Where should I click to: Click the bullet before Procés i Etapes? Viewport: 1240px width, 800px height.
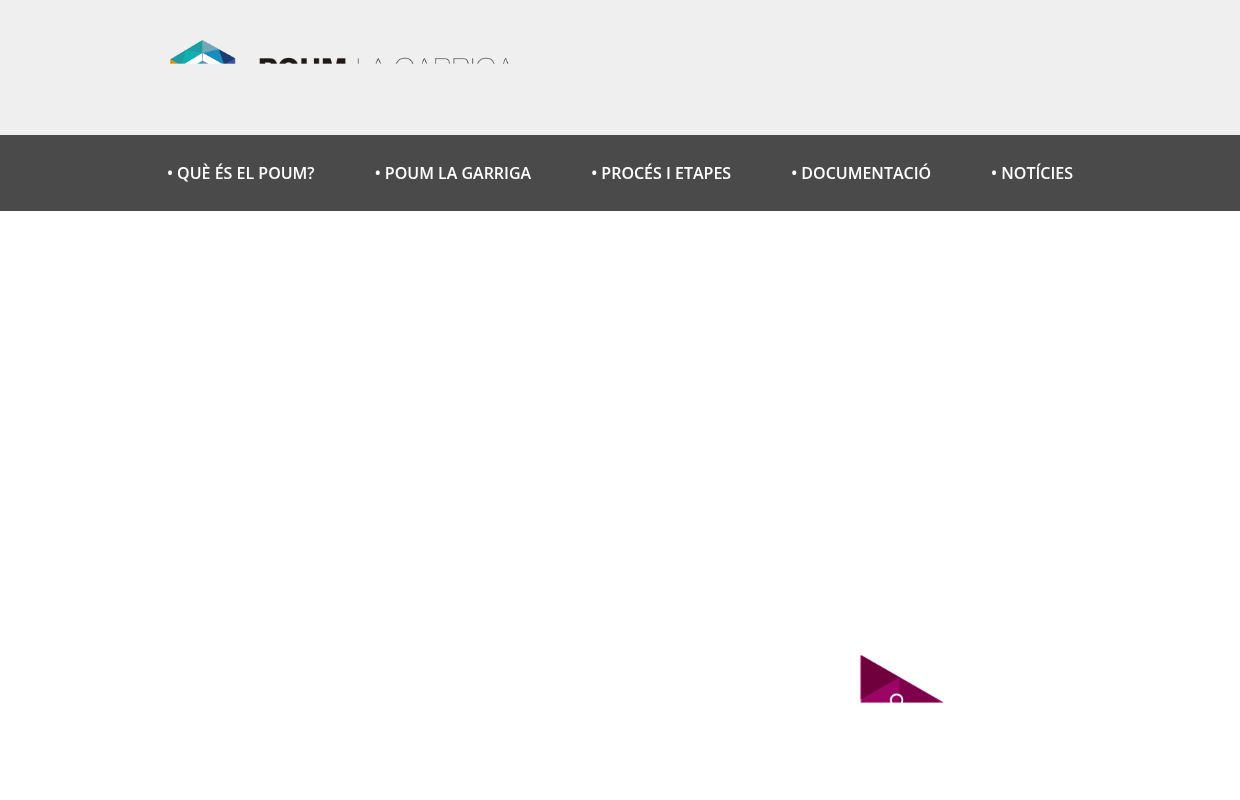594,173
